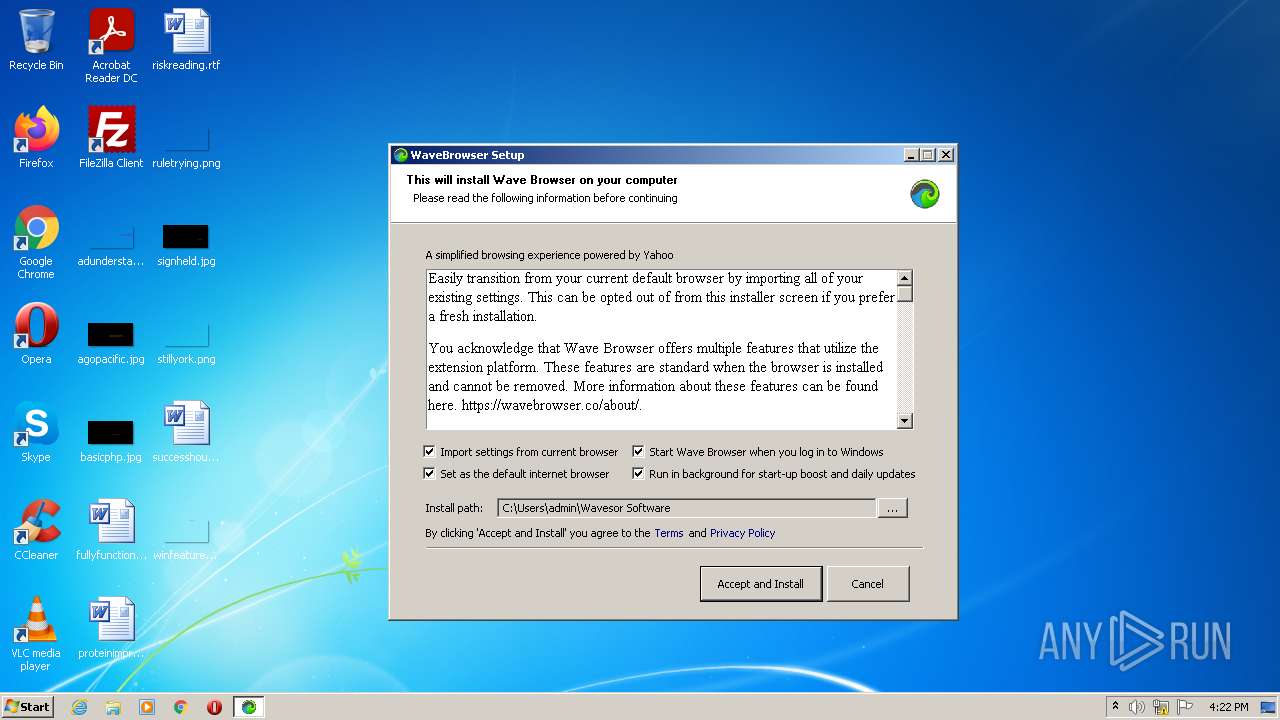Switch to WaveBrowser Setup taskbar item
Screen dimensions: 1280x720
click(x=249, y=707)
